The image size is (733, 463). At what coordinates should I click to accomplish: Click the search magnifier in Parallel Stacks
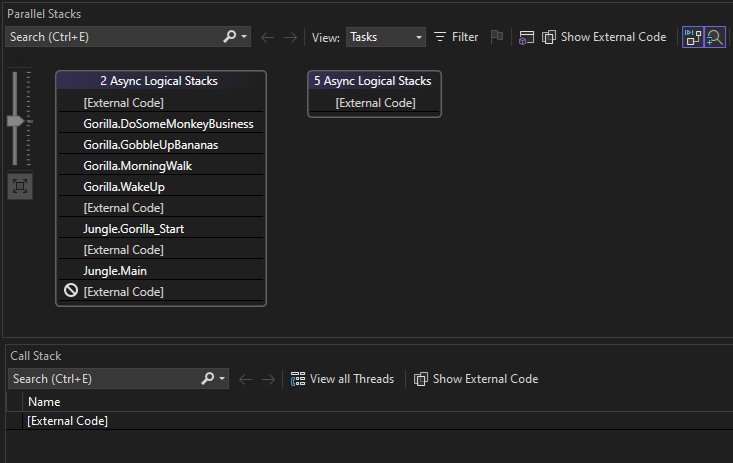[x=231, y=37]
